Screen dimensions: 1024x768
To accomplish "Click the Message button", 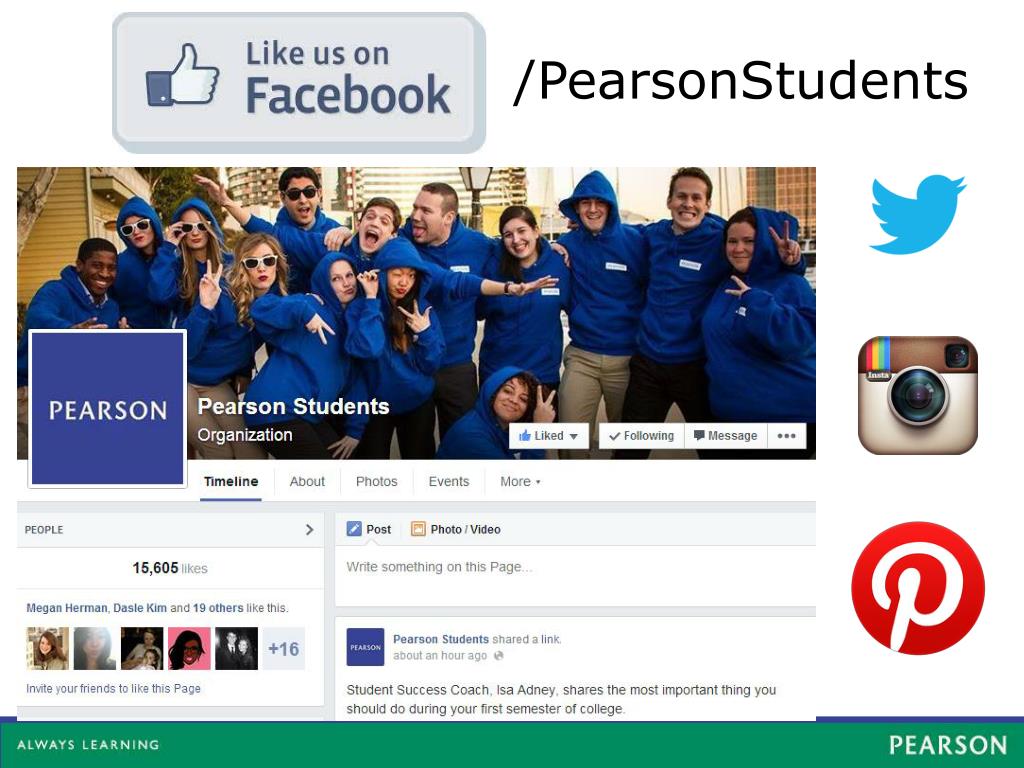I will point(726,436).
